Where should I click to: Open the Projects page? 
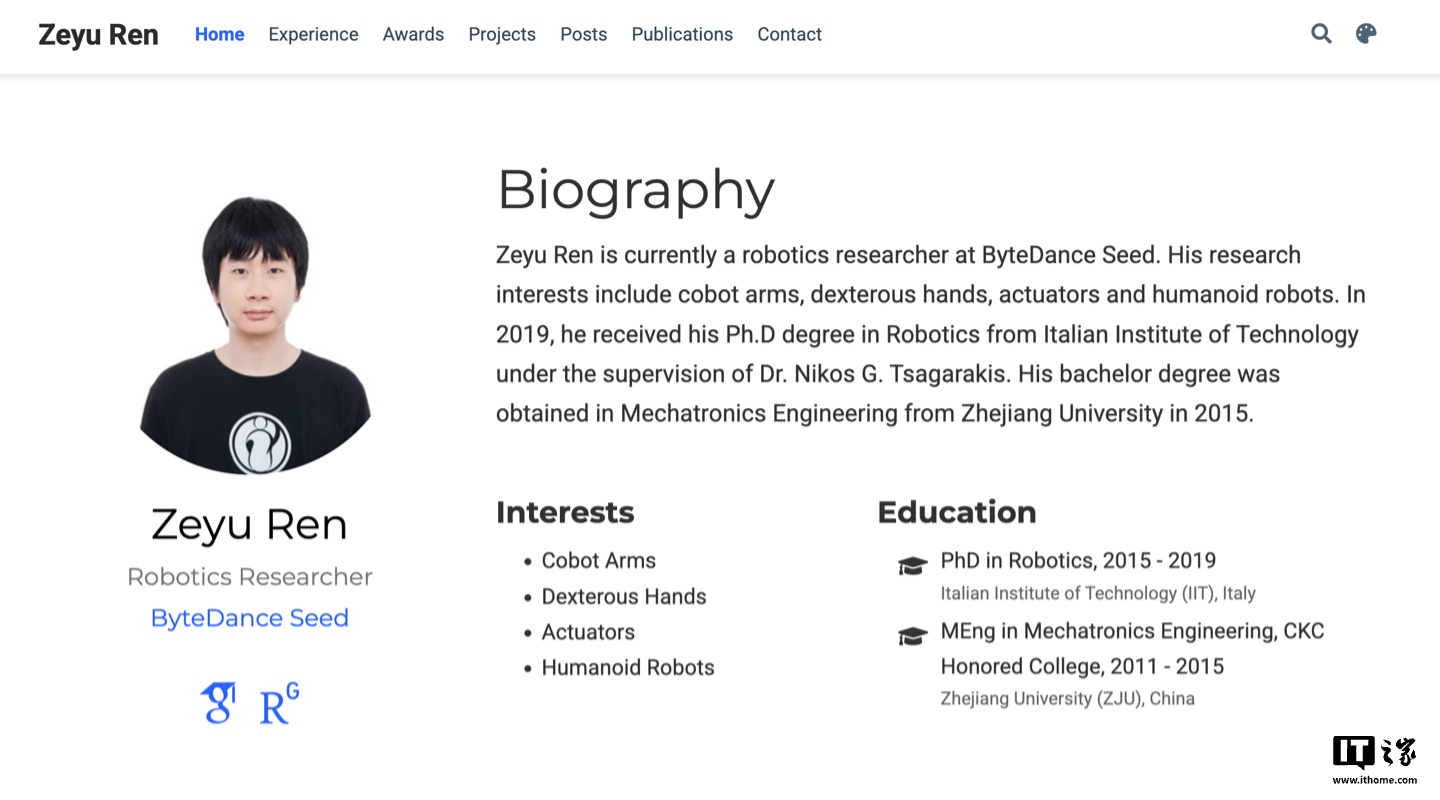pos(502,34)
